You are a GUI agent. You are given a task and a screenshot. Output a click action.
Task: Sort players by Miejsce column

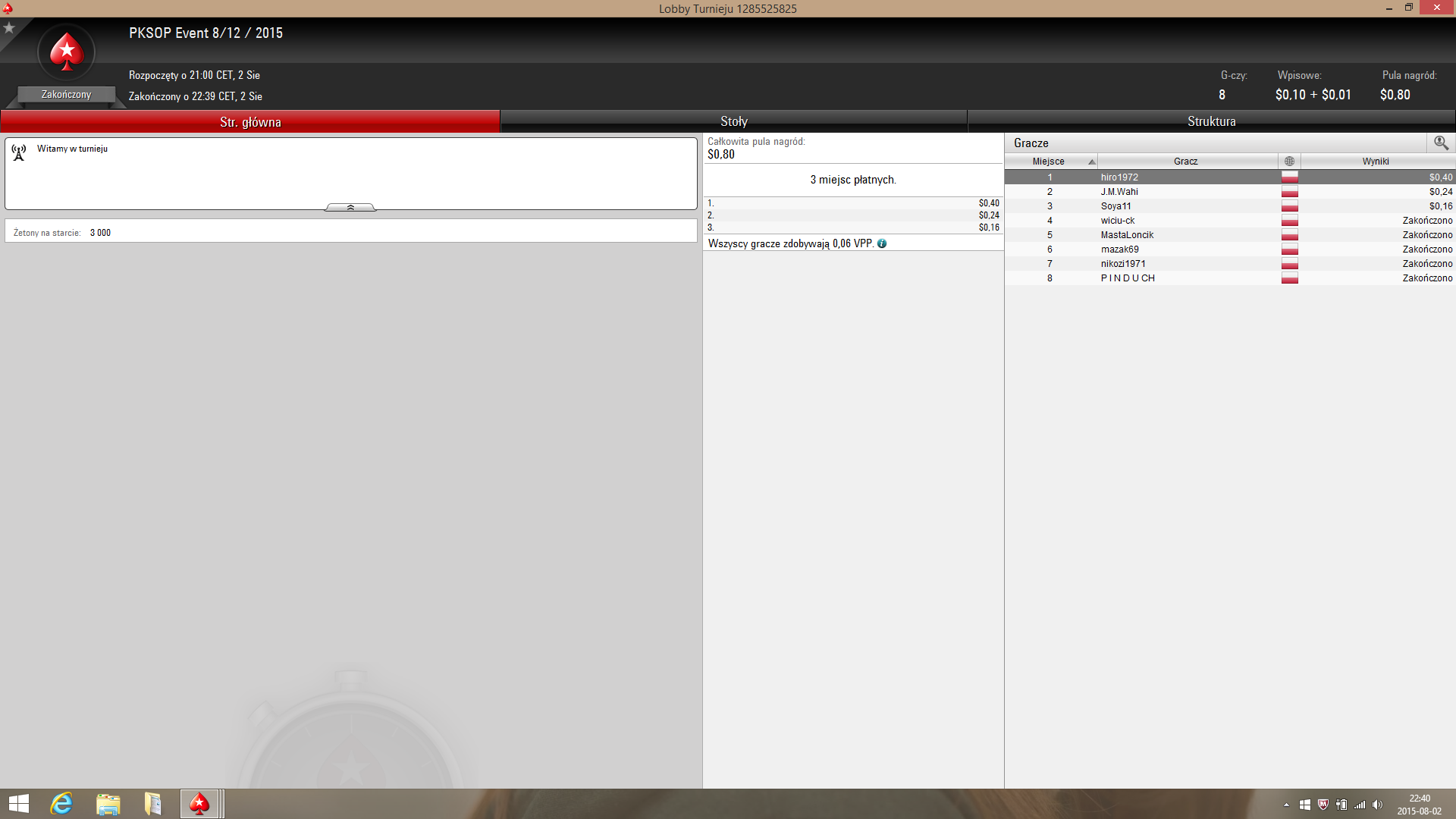click(x=1051, y=162)
